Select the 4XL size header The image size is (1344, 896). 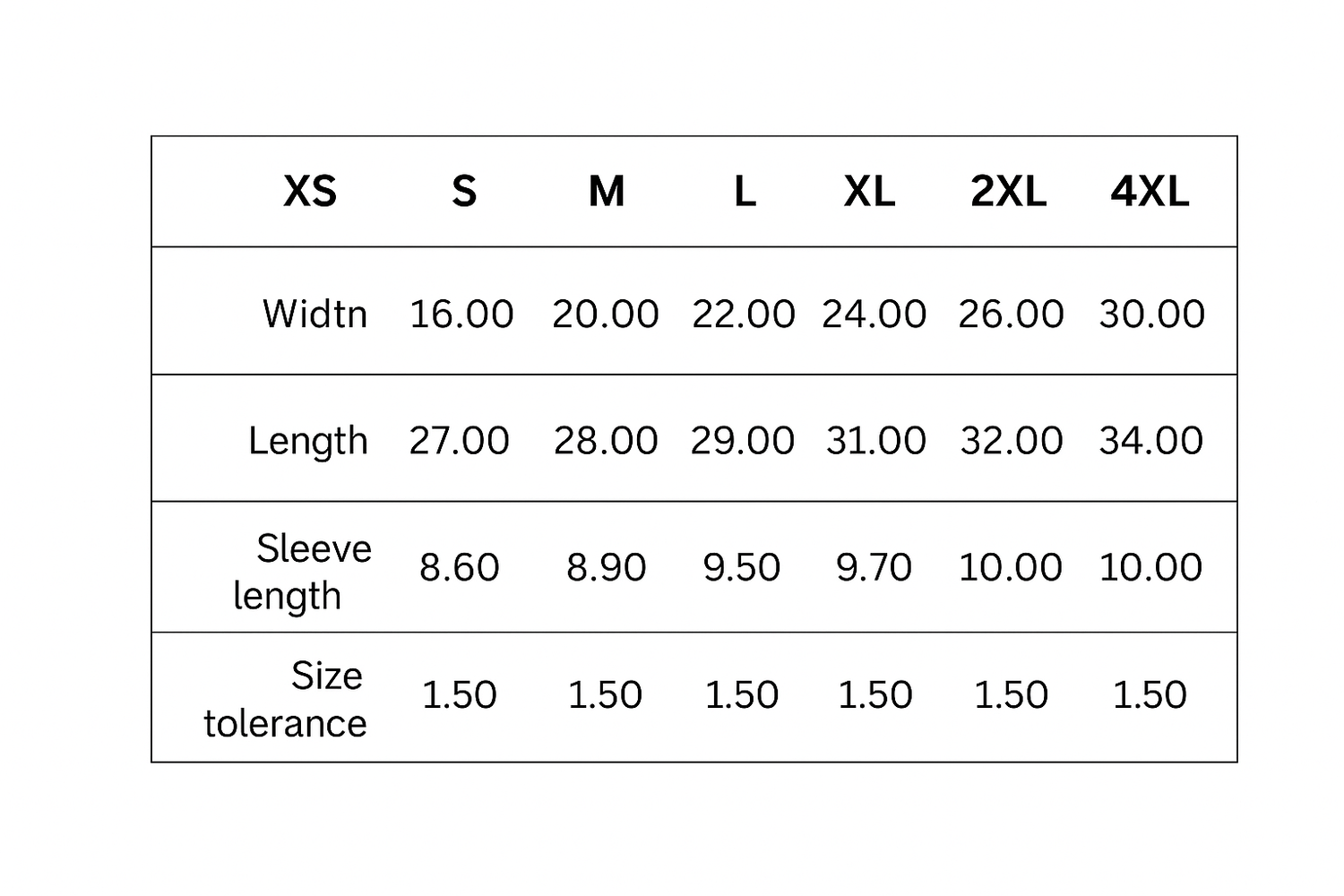pos(1150,191)
